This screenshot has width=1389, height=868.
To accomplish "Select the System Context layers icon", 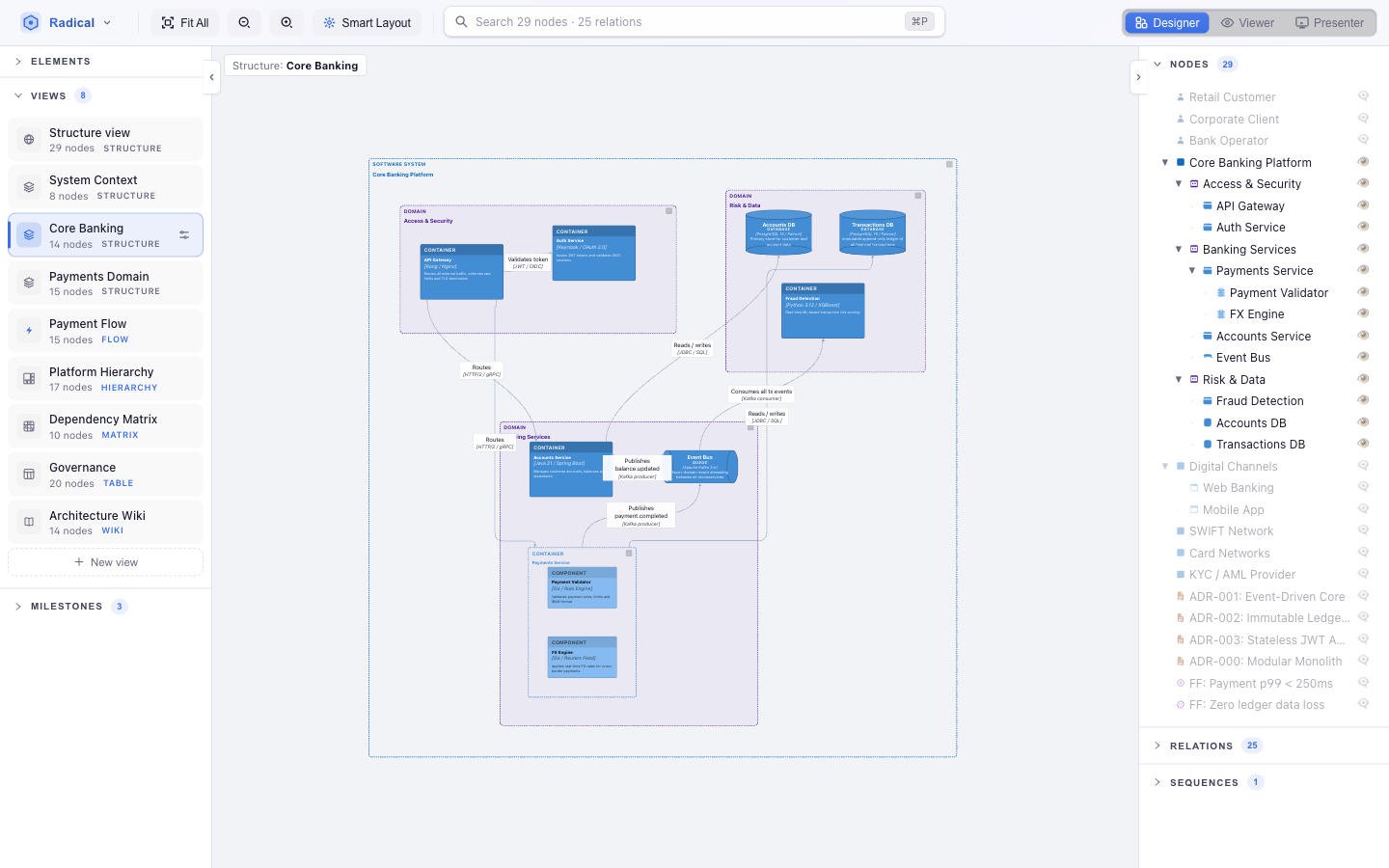I will point(29,187).
